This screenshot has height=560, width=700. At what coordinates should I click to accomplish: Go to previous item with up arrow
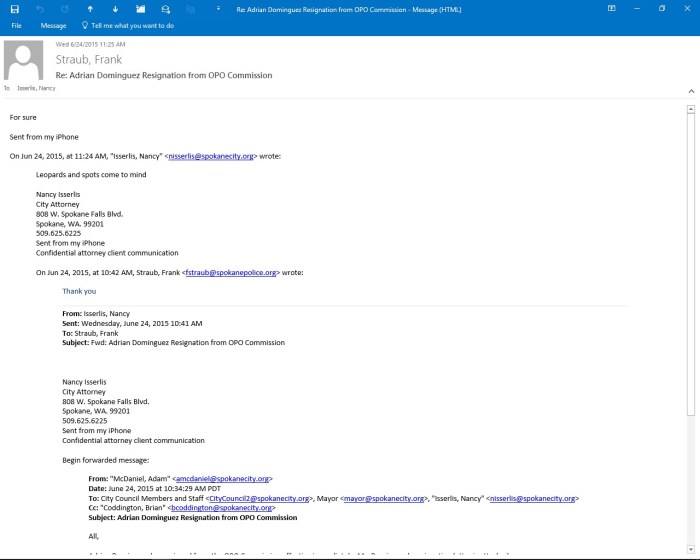point(90,9)
